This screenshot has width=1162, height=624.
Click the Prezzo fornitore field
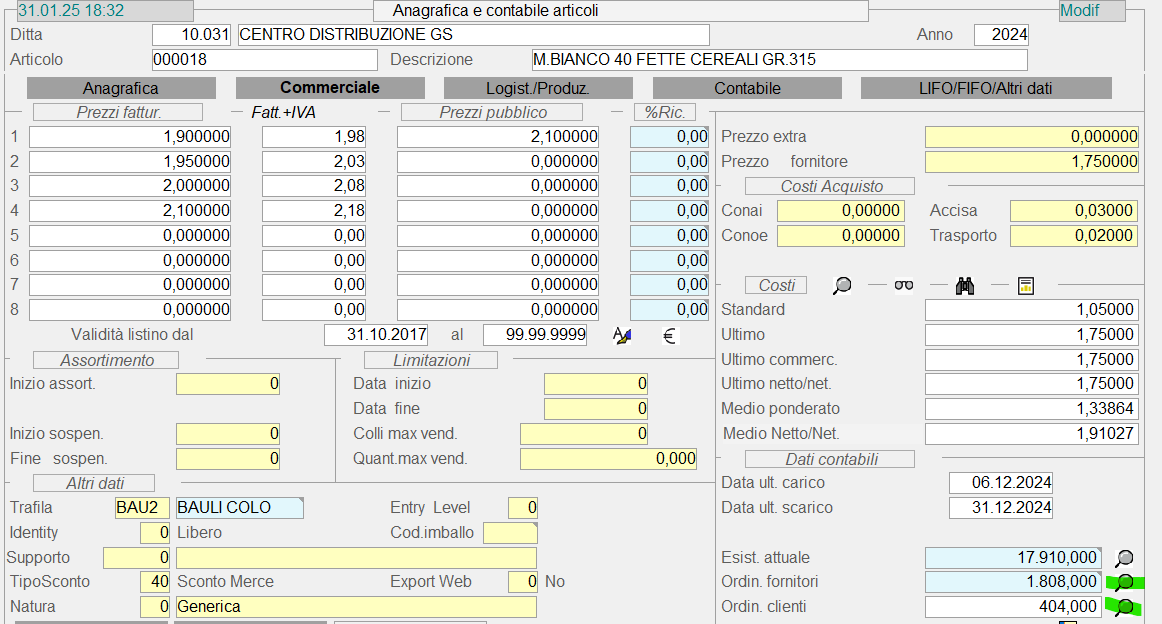pyautogui.click(x=1031, y=161)
